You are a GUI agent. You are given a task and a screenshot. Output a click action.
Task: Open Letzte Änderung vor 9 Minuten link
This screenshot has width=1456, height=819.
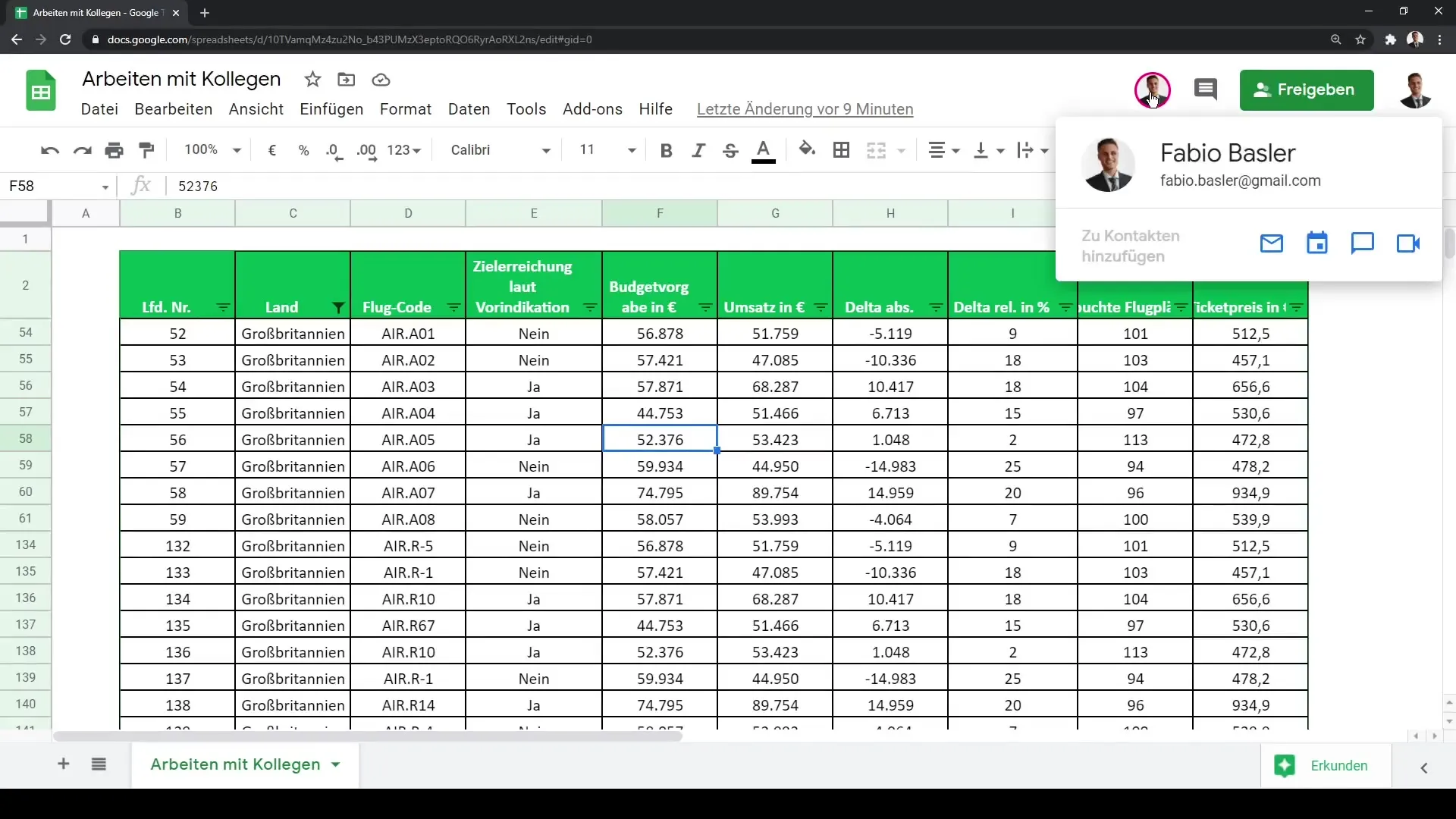(805, 109)
